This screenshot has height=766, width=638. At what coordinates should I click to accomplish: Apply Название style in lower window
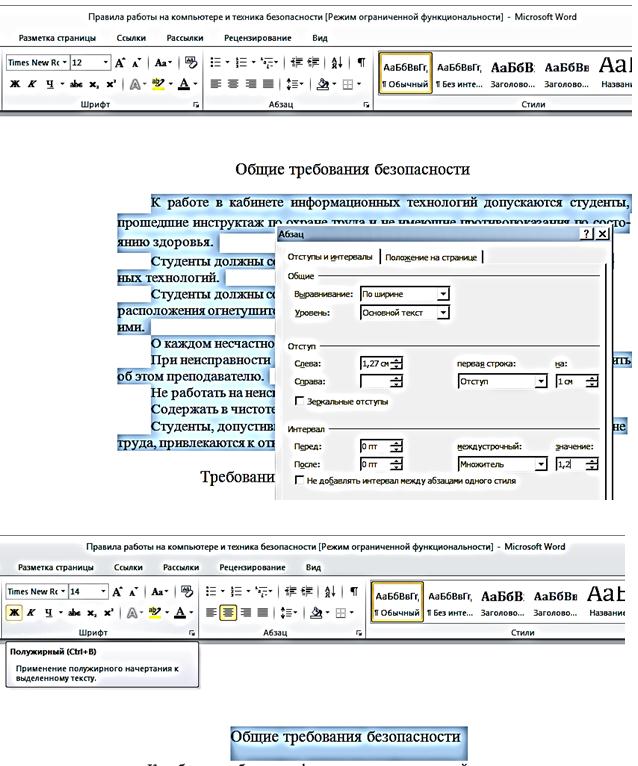606,602
